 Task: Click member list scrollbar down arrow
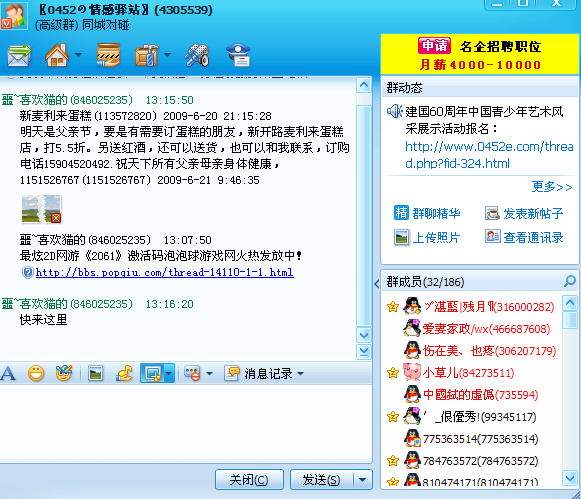point(570,478)
